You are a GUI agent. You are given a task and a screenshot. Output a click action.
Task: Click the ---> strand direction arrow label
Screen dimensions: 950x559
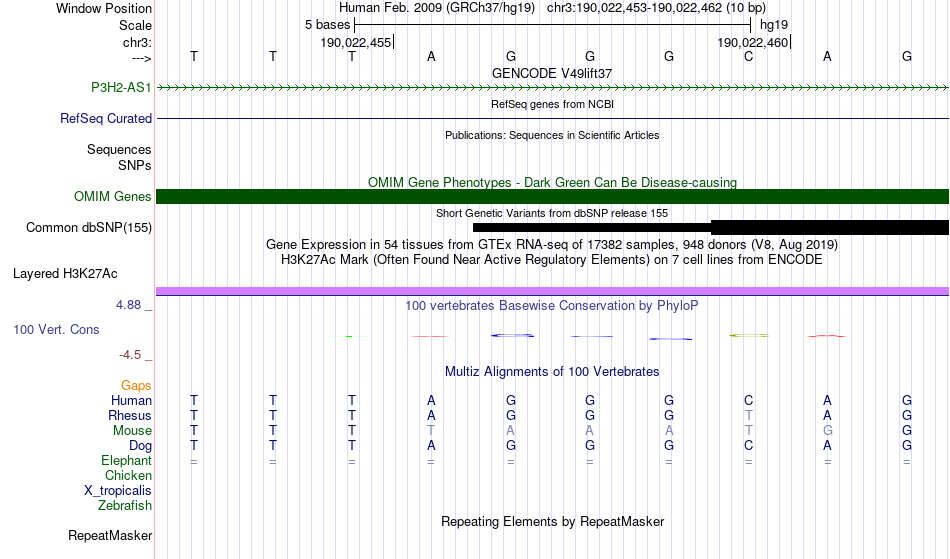pyautogui.click(x=141, y=58)
